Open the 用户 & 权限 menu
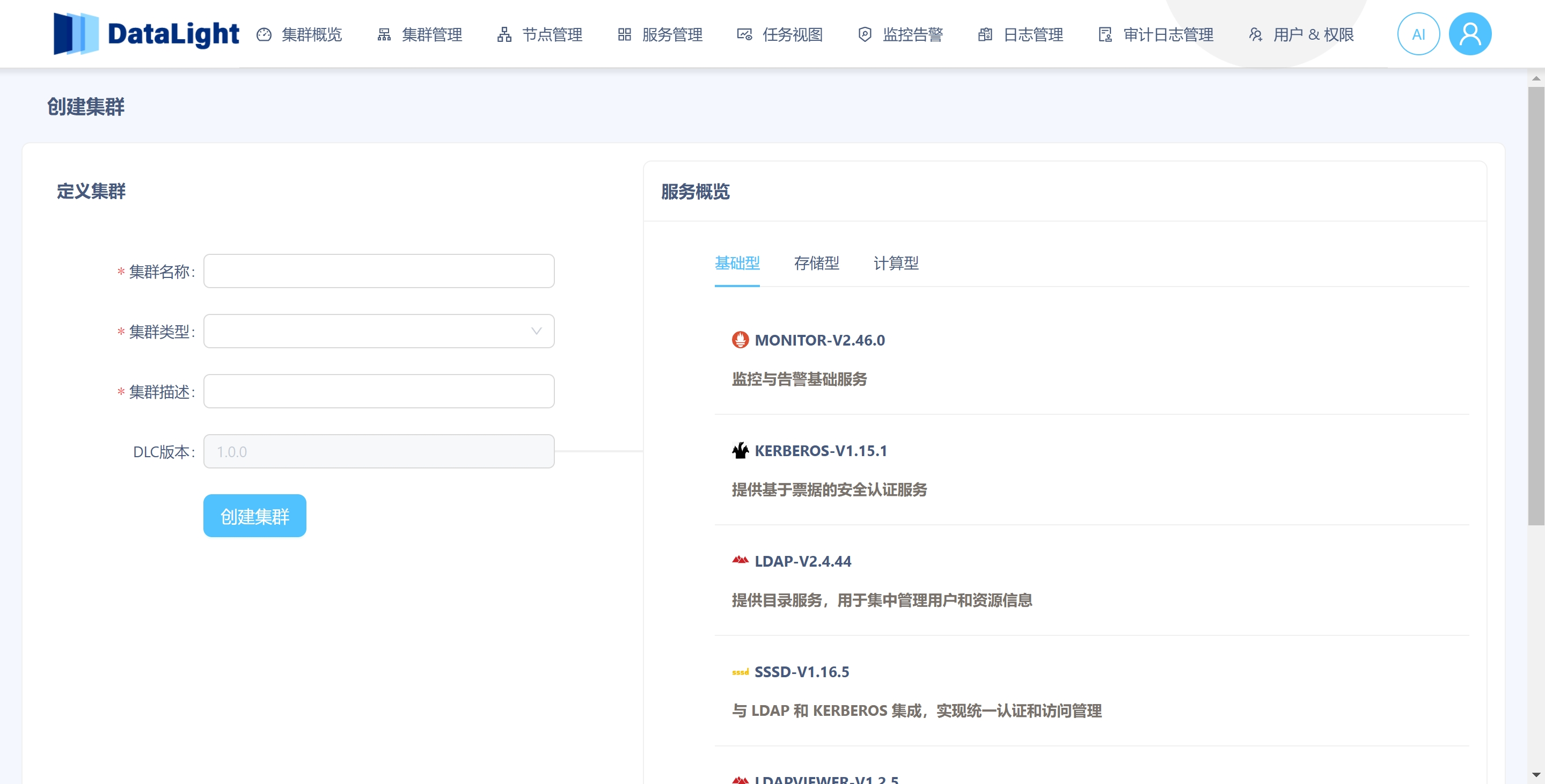Viewport: 1545px width, 784px height. point(1313,35)
